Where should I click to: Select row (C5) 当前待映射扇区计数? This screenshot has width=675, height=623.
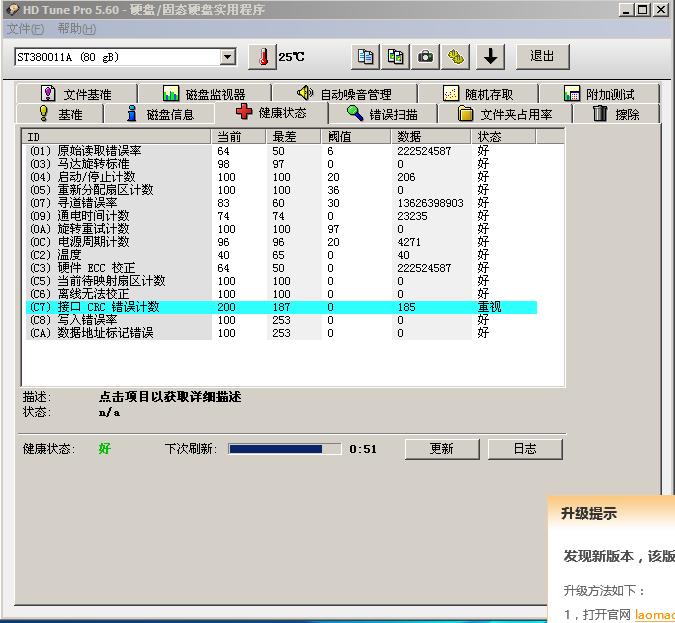[x=282, y=281]
